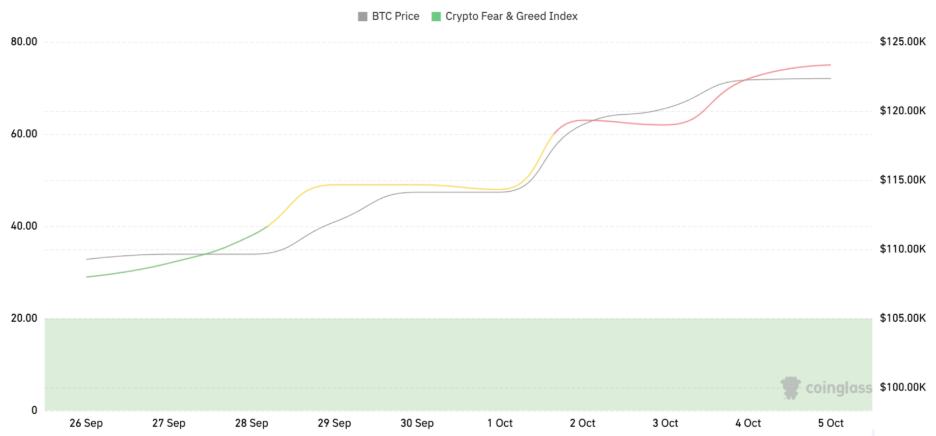Click the gray BTC Price legend swatch
This screenshot has height=436, width=936.
(362, 17)
